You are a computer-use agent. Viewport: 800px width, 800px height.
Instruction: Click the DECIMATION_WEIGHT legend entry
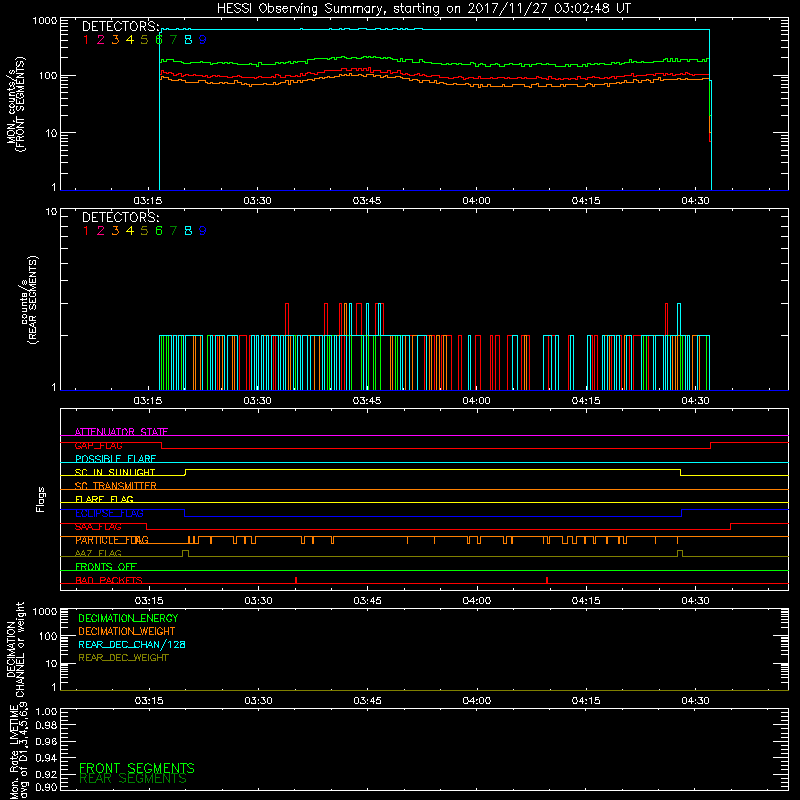[127, 631]
